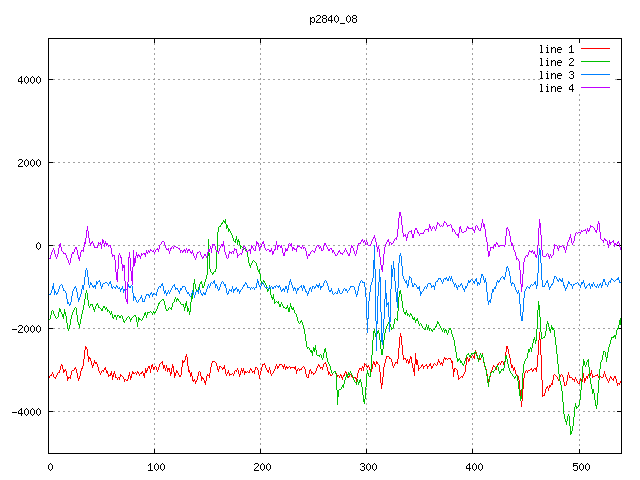The width and height of the screenshot is (640, 480).
Task: Select the "line 2" legend label
Action: coord(557,62)
